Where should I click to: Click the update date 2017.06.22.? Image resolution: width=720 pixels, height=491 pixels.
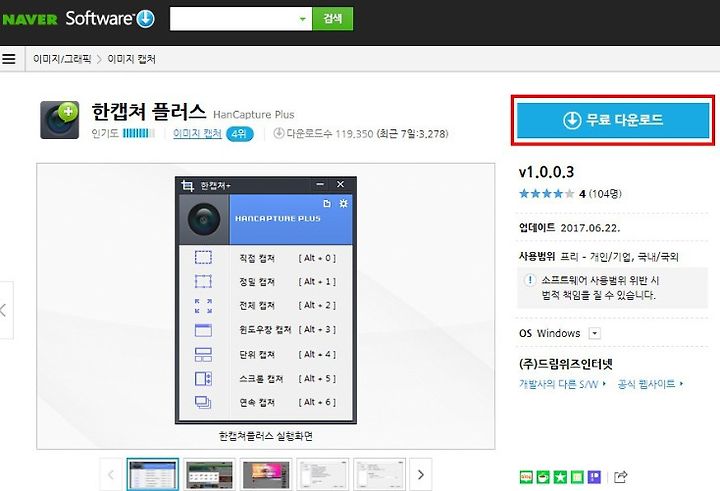[590, 228]
